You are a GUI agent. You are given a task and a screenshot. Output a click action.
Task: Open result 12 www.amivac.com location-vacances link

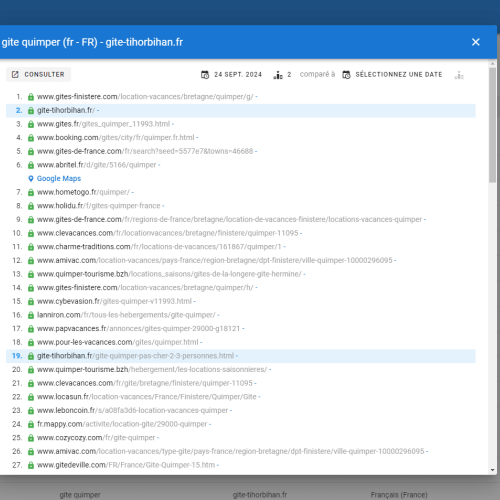215,261
